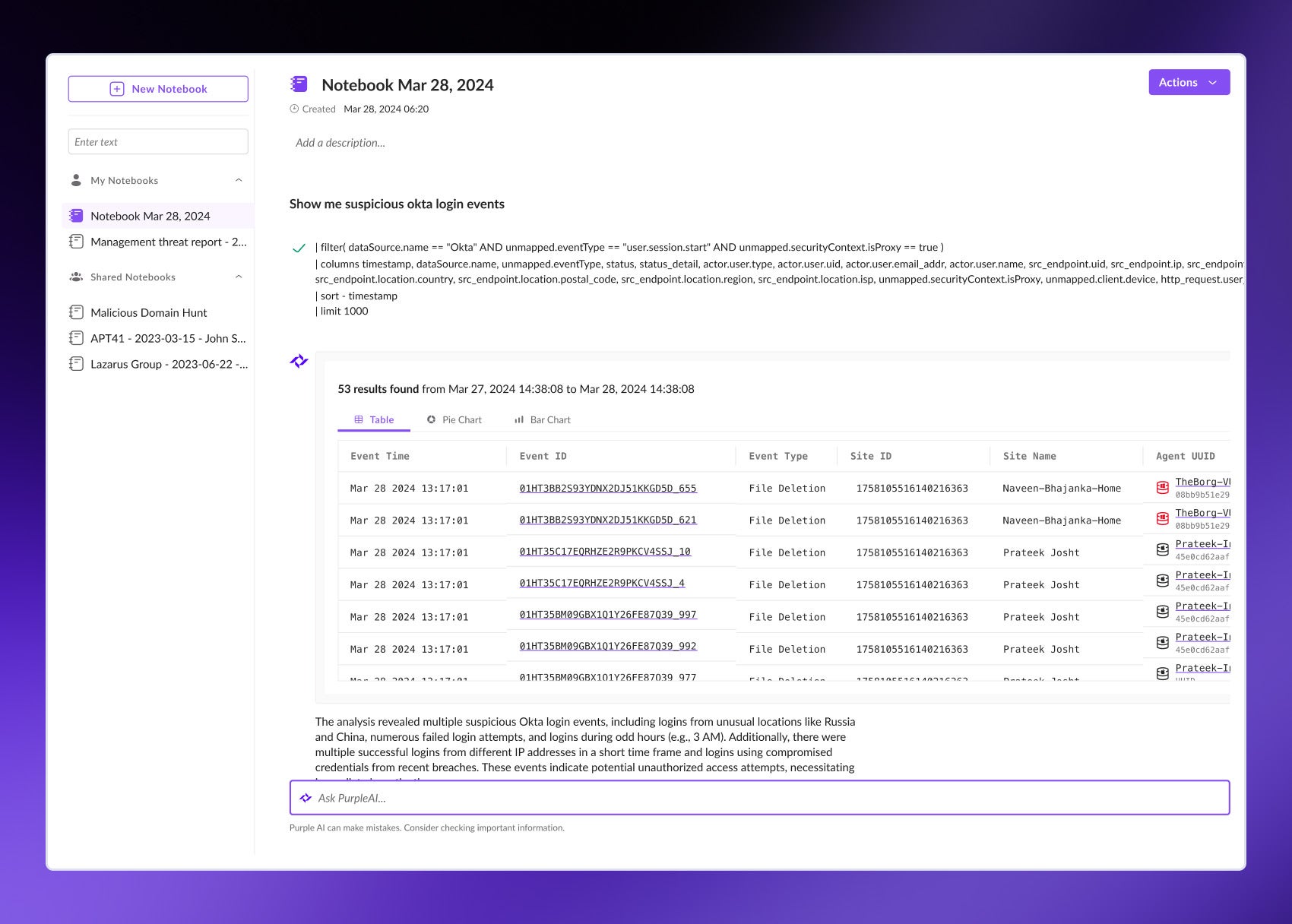This screenshot has width=1292, height=924.
Task: Open event ID link ending in 655
Action: (x=607, y=489)
